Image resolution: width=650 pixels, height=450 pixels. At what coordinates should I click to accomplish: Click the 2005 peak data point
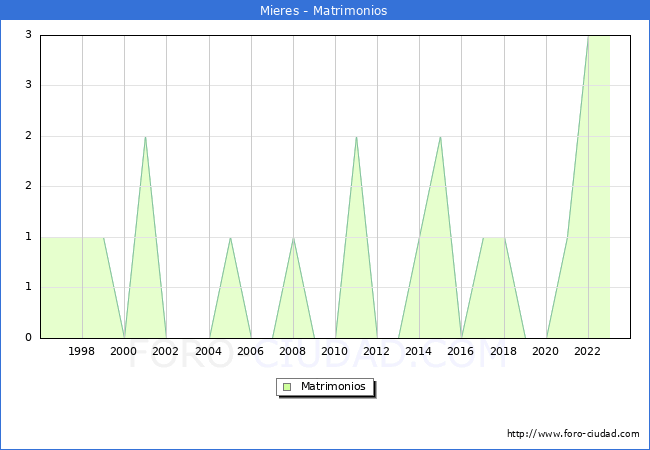[230, 238]
